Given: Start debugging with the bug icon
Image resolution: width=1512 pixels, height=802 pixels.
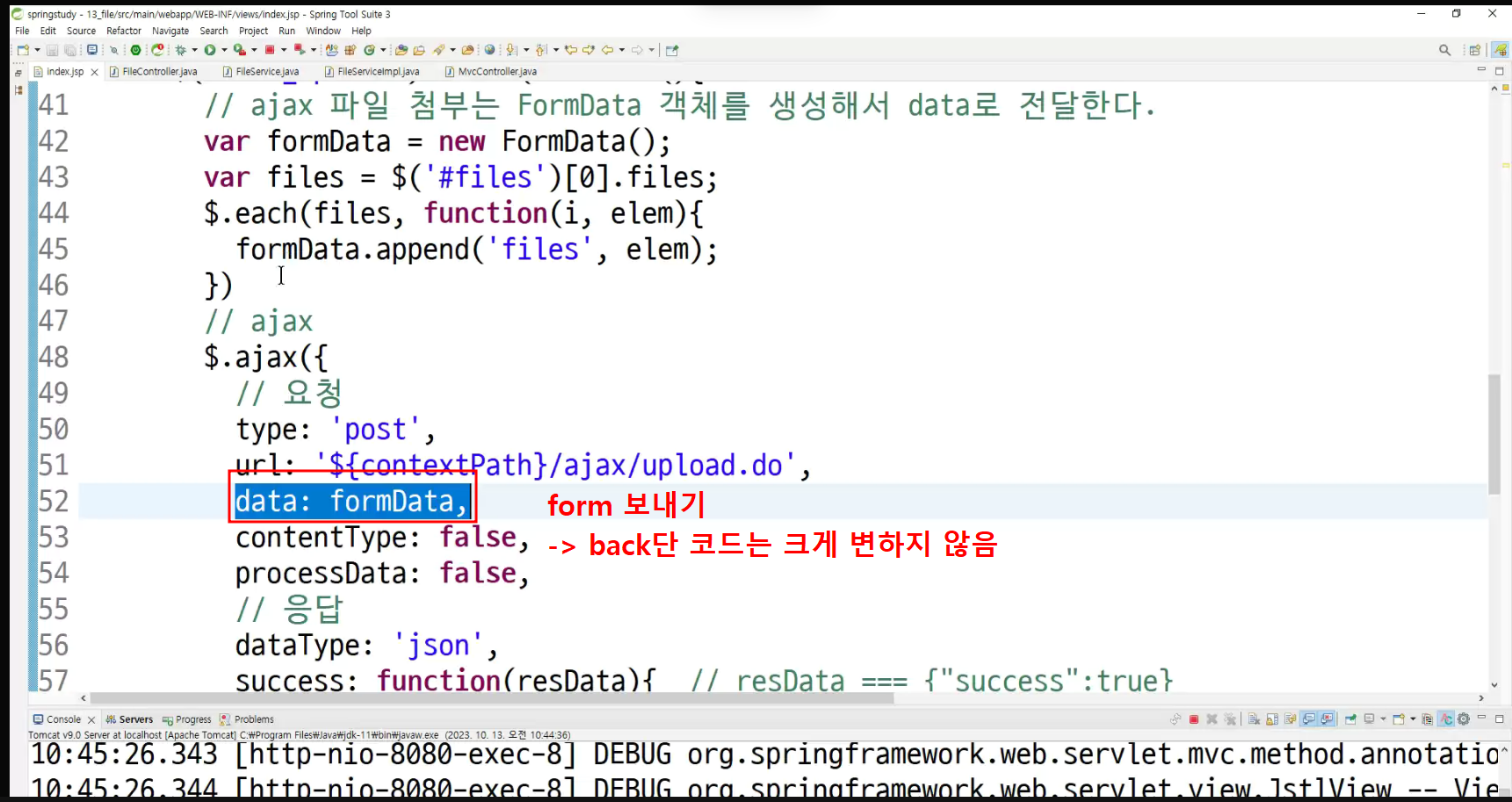Looking at the screenshot, I should point(180,50).
